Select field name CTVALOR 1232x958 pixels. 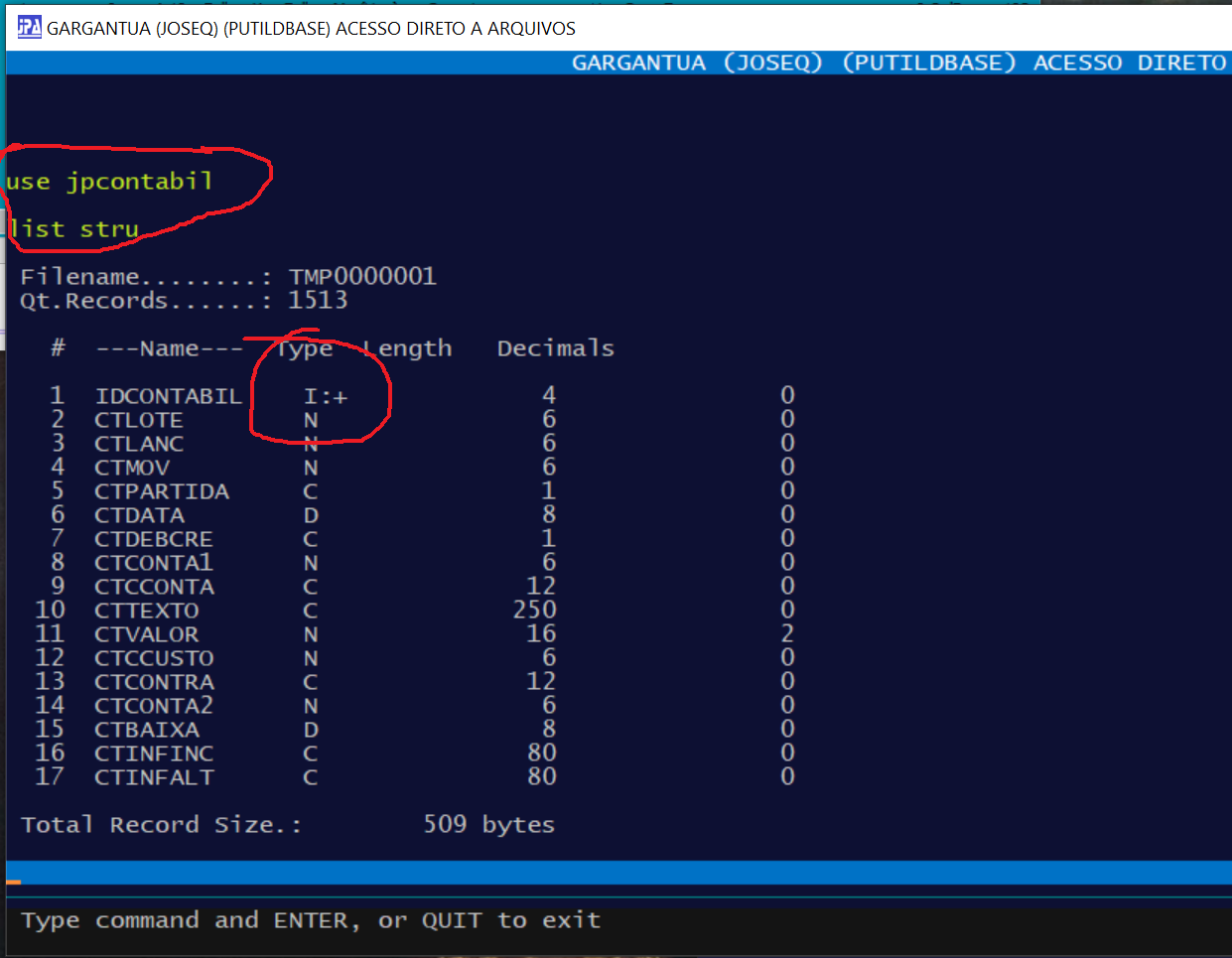pos(147,634)
